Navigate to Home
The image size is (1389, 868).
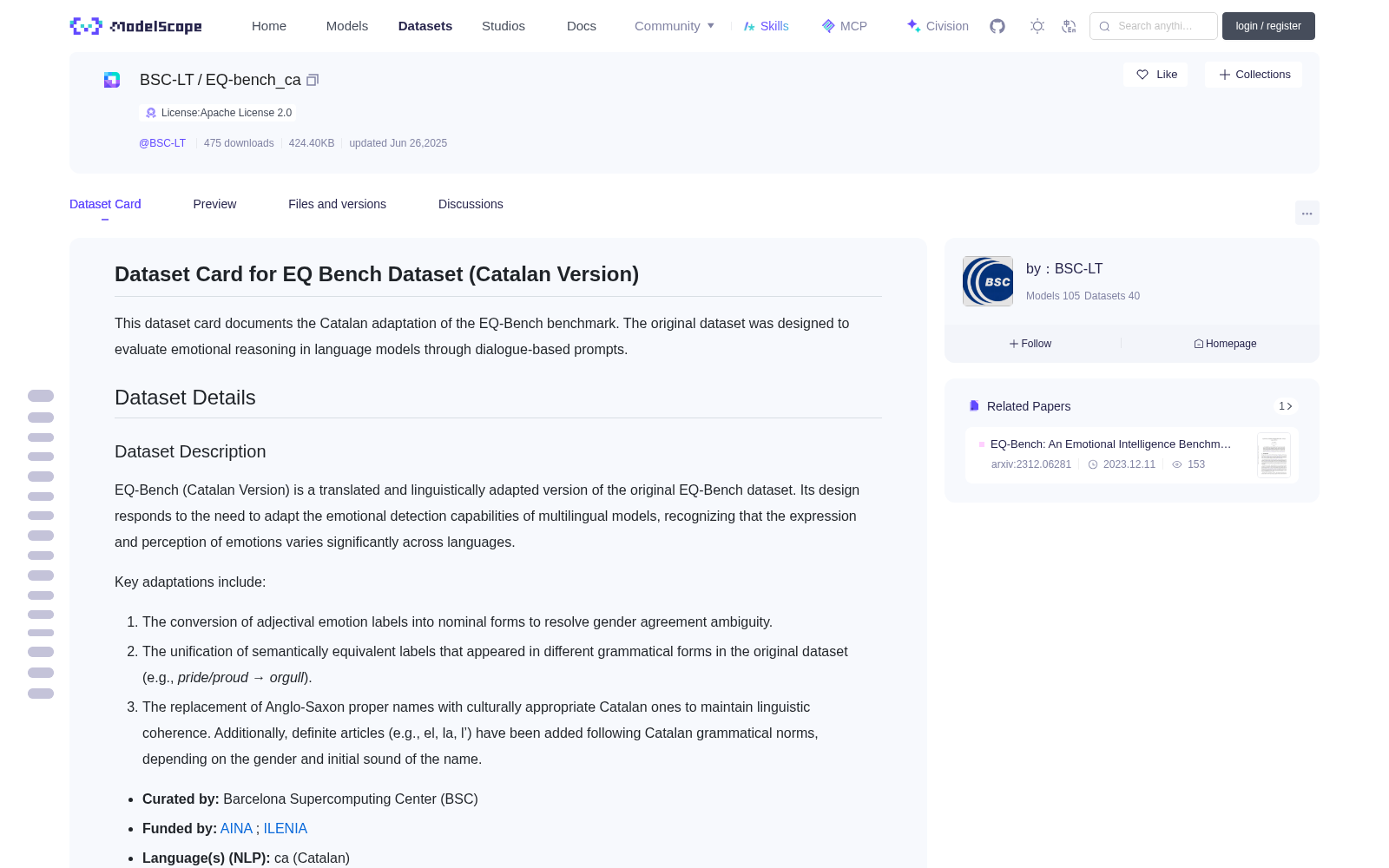coord(269,26)
